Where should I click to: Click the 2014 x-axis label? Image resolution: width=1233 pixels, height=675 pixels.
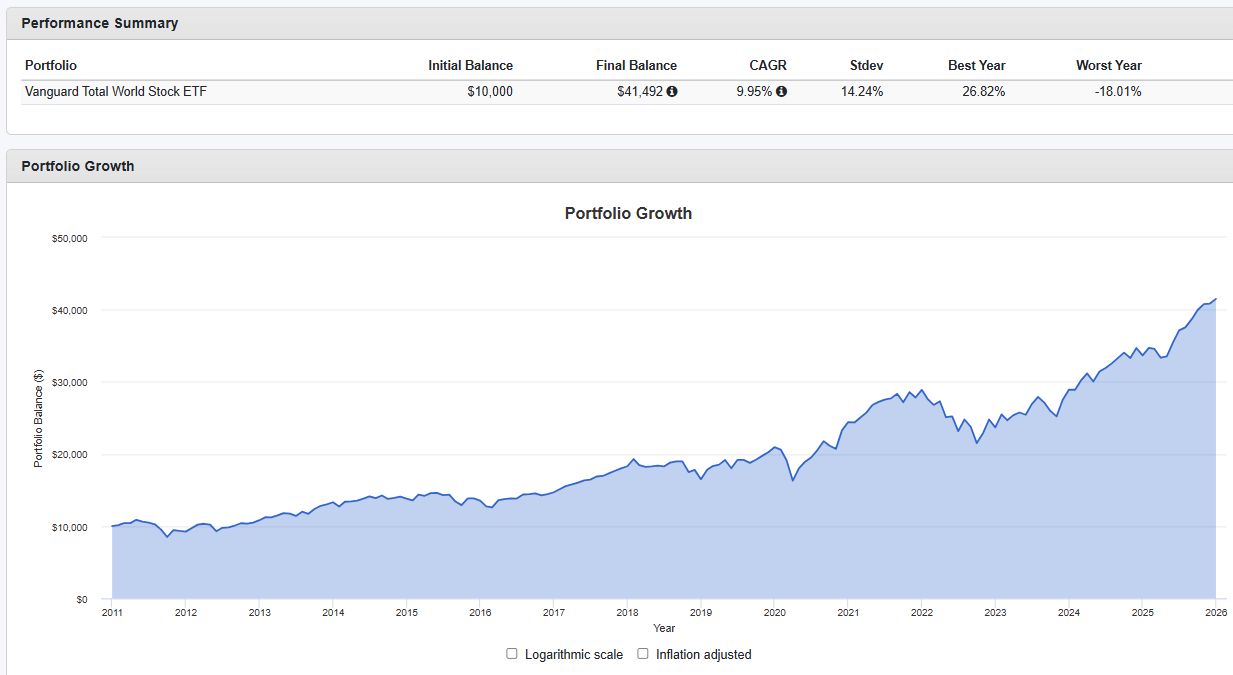(333, 612)
